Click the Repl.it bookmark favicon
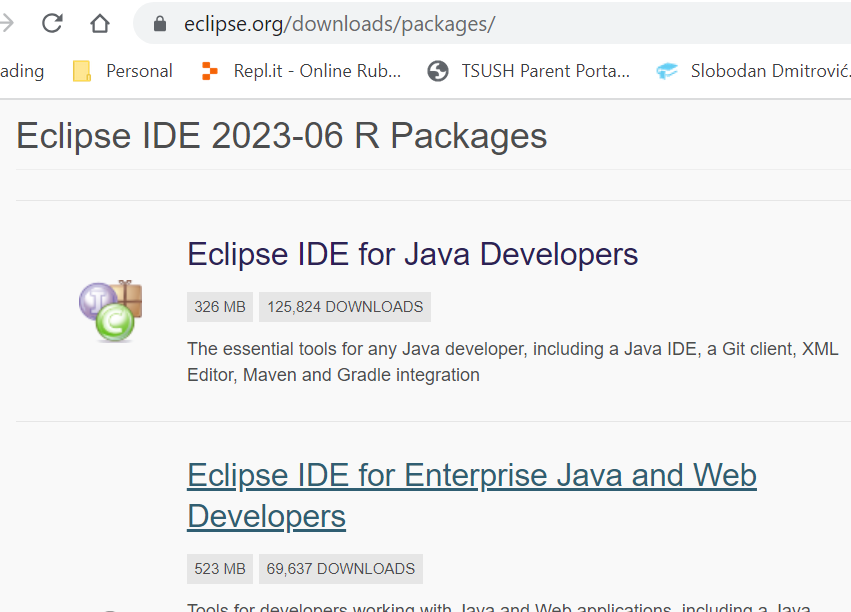The width and height of the screenshot is (851, 612). [x=209, y=71]
